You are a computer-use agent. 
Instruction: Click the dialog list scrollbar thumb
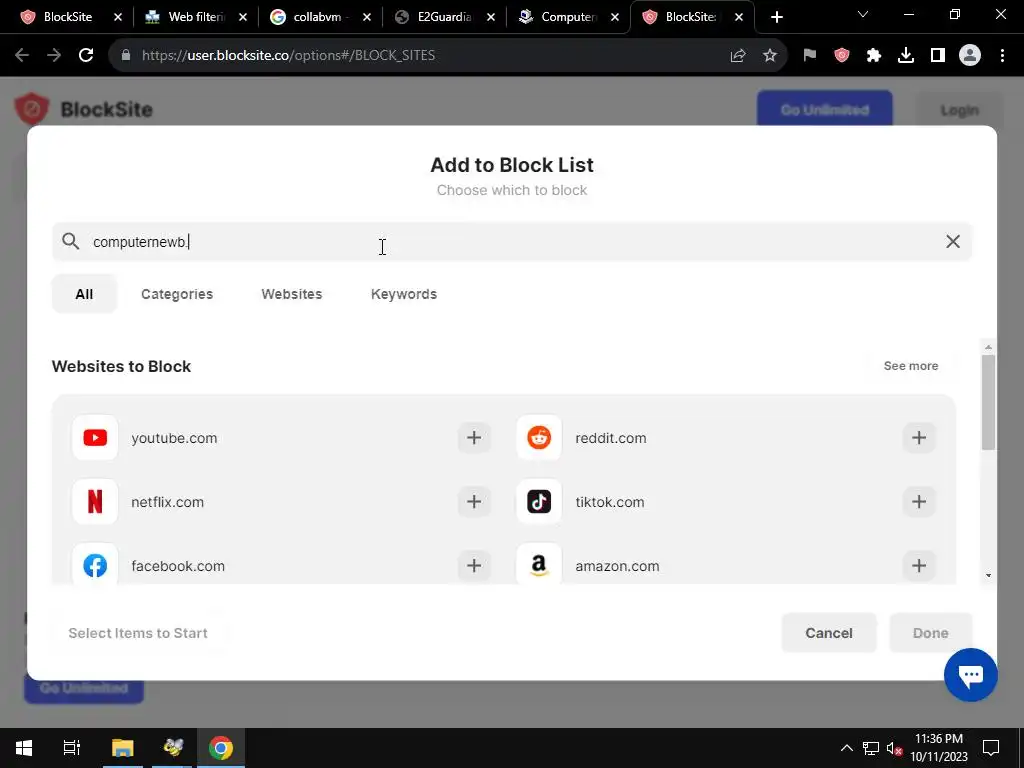[x=988, y=402]
